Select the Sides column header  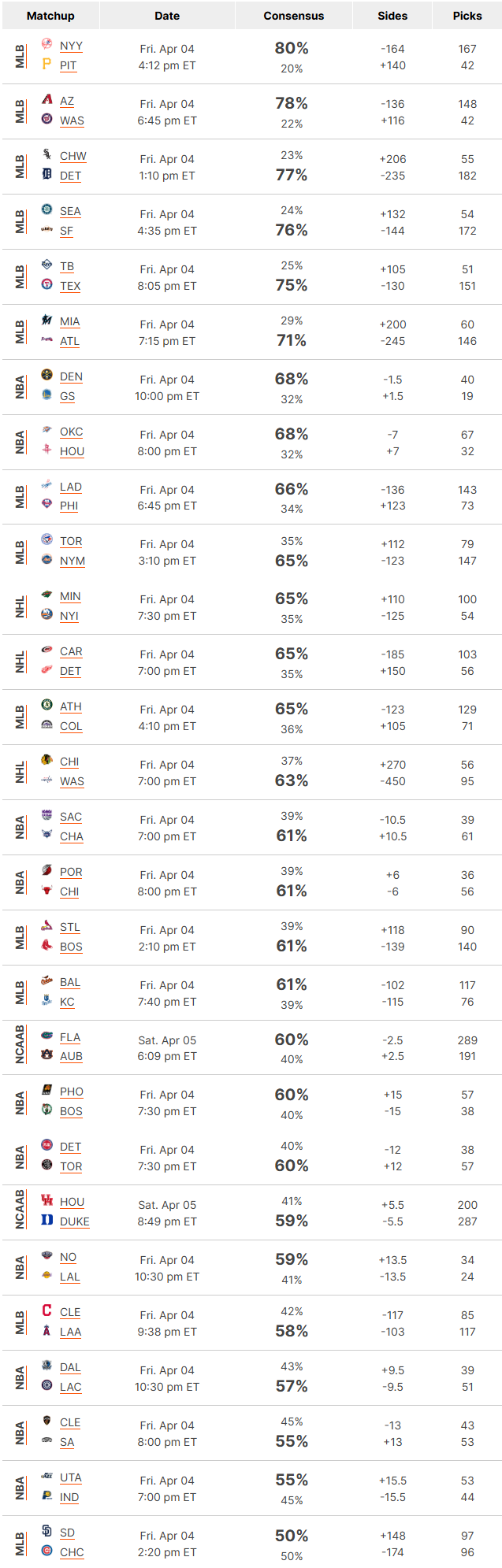pos(392,16)
